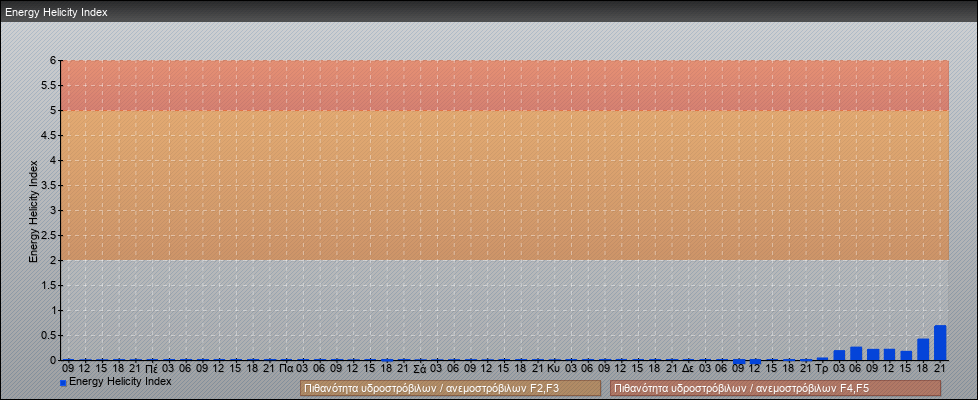Click the 6 tick label on the y-axis
Viewport: 978px width, 400px height.
point(54,60)
